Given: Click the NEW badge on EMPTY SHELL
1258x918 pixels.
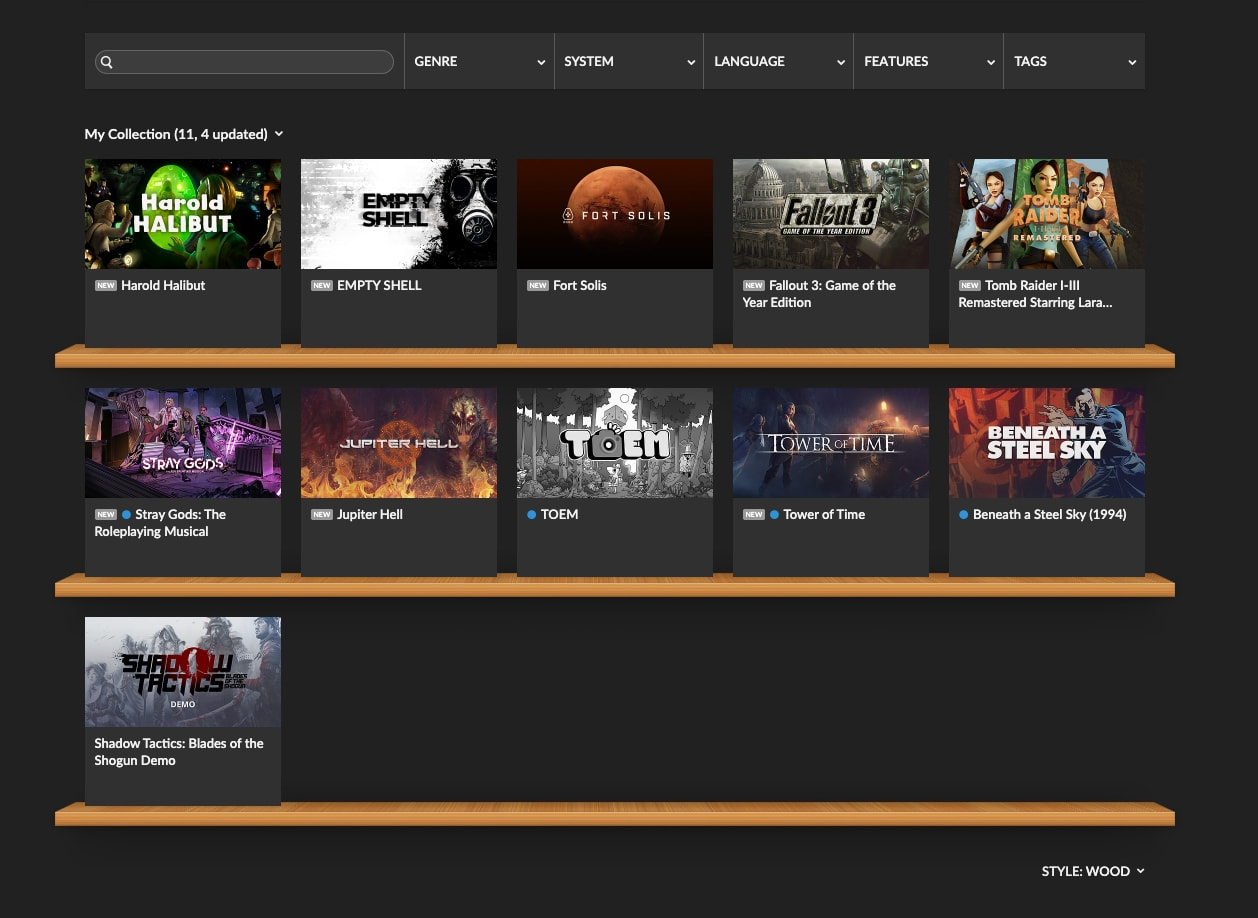Looking at the screenshot, I should (x=322, y=285).
